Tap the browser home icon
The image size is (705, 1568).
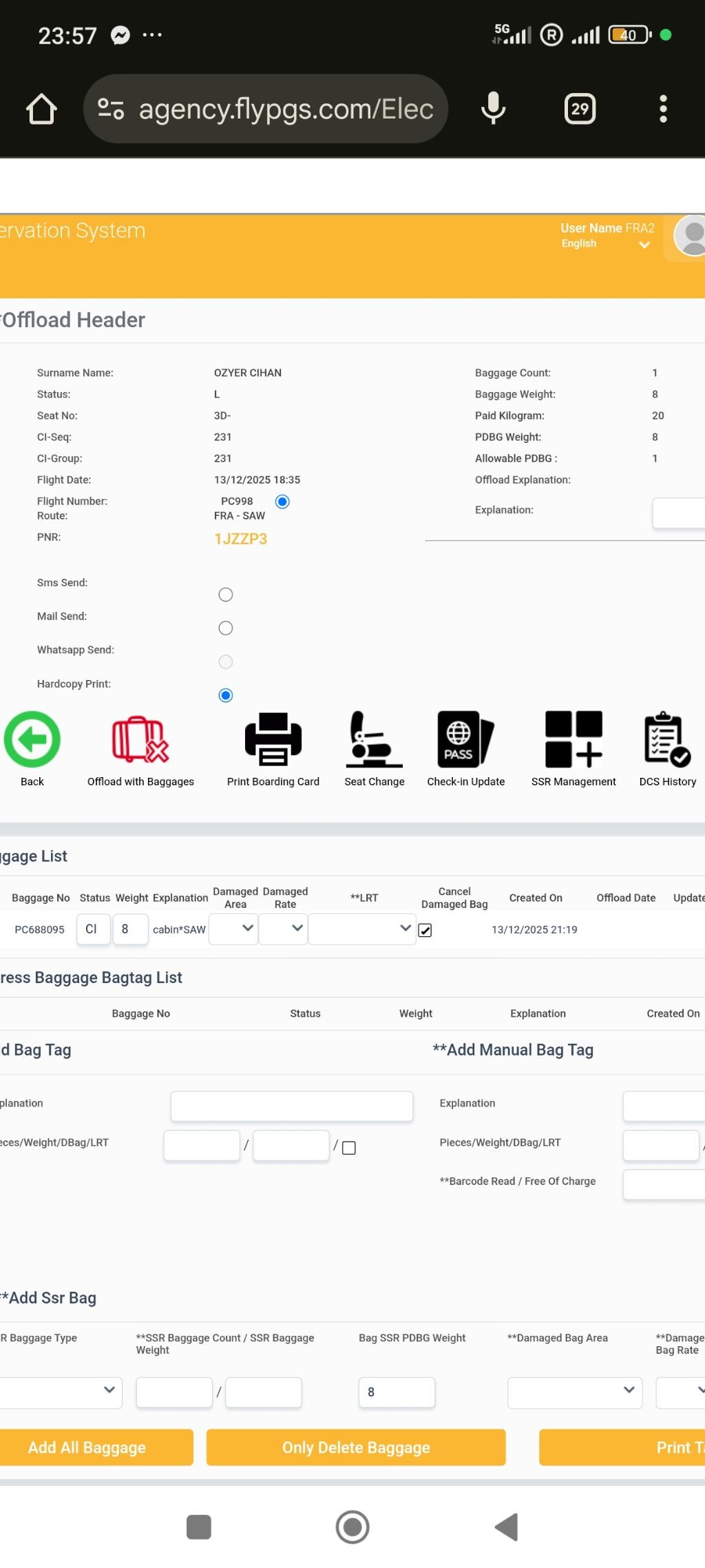click(x=41, y=109)
